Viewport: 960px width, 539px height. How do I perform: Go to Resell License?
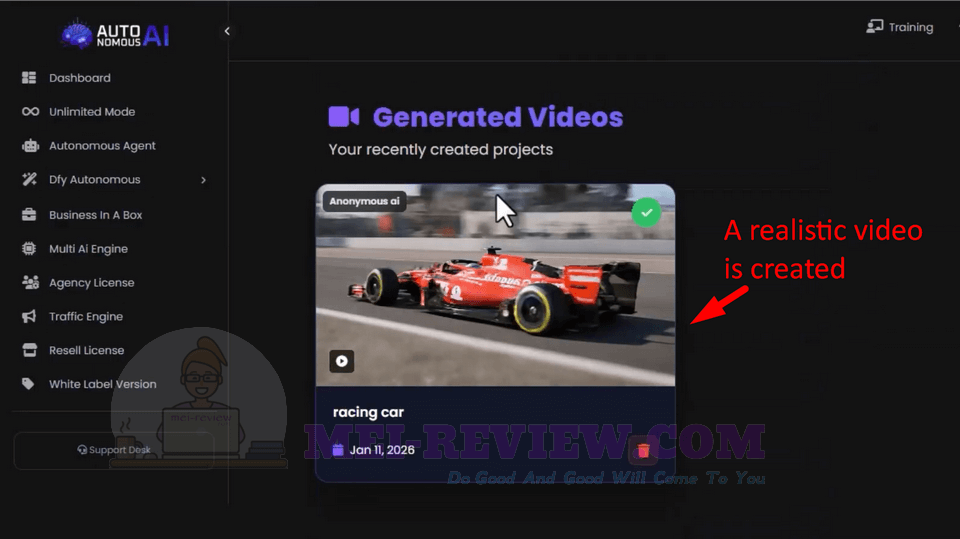(x=87, y=350)
